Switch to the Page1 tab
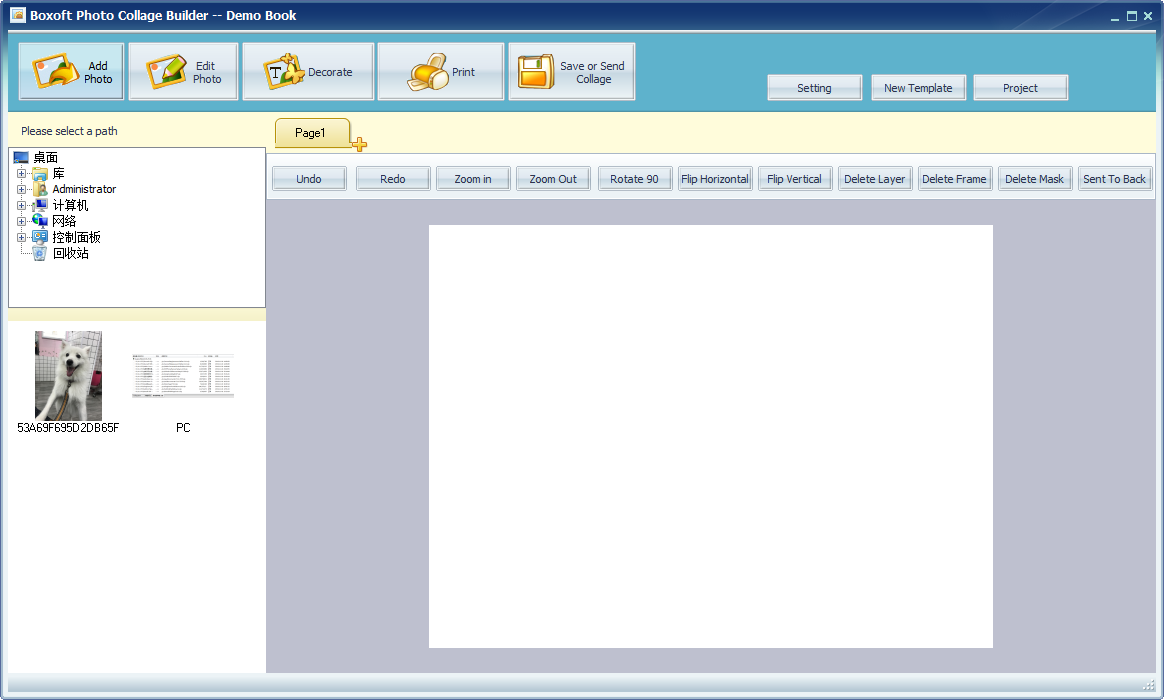 tap(312, 132)
